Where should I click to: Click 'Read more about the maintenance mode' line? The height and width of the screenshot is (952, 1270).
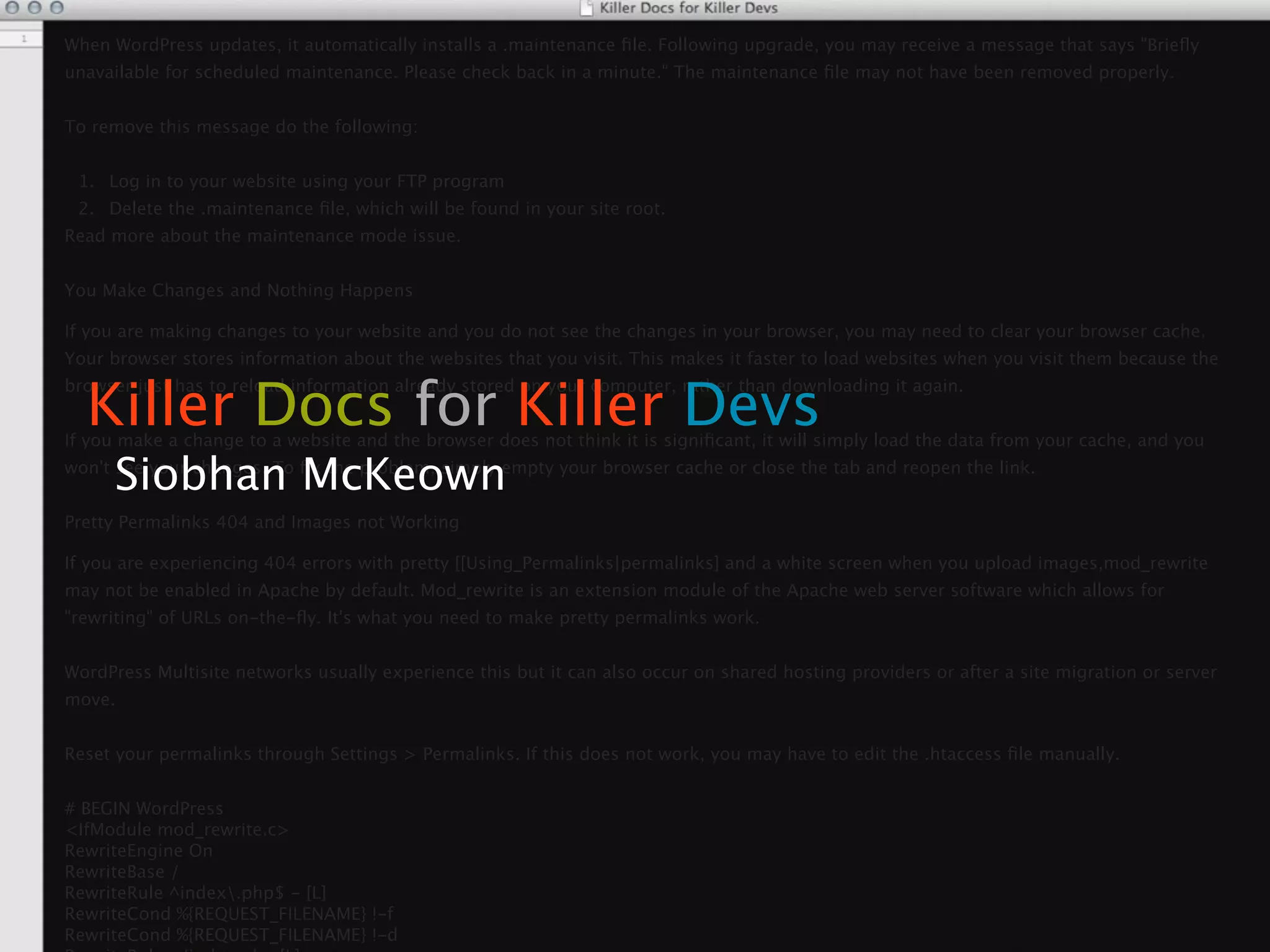tap(262, 236)
